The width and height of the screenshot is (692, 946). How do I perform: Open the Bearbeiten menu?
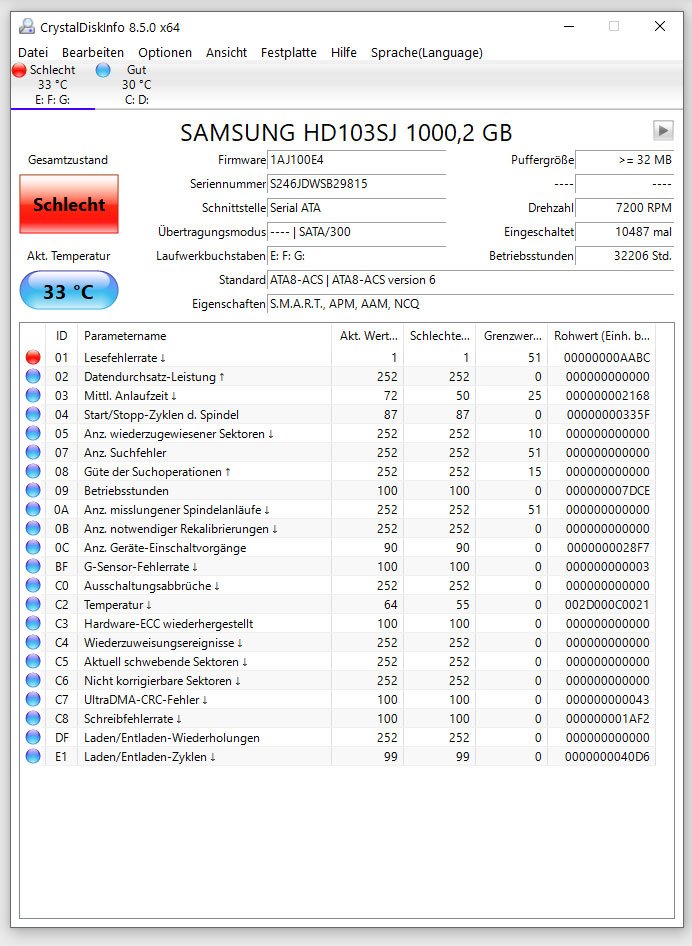coord(93,52)
